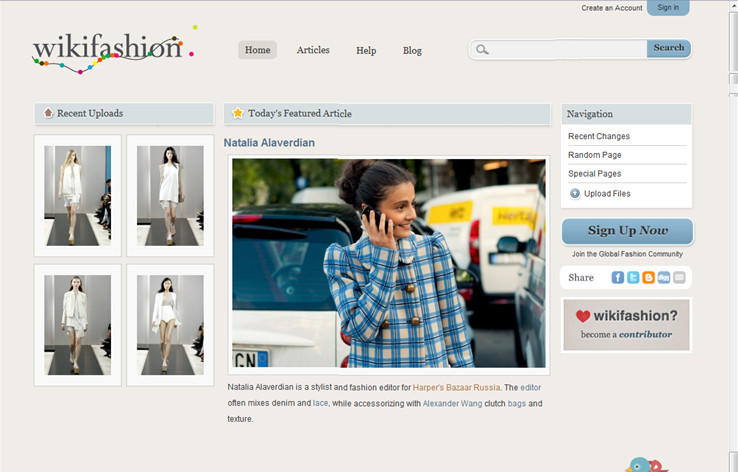Open the Articles menu item

pyautogui.click(x=313, y=50)
